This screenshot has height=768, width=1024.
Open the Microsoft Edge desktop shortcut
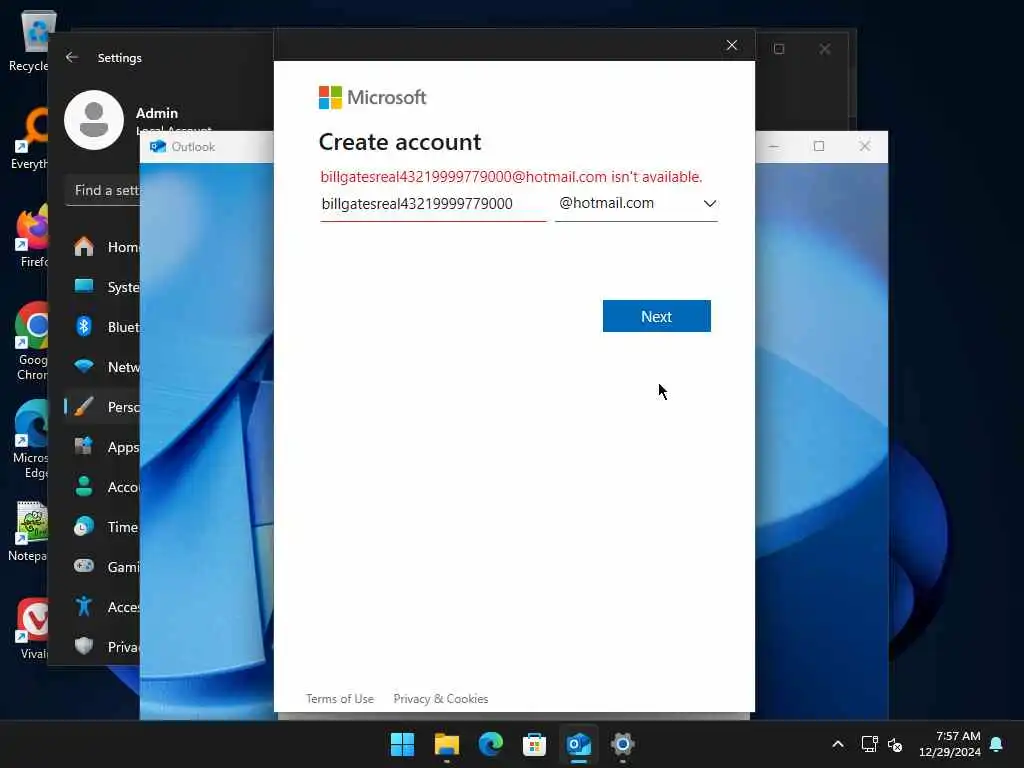click(x=31, y=440)
